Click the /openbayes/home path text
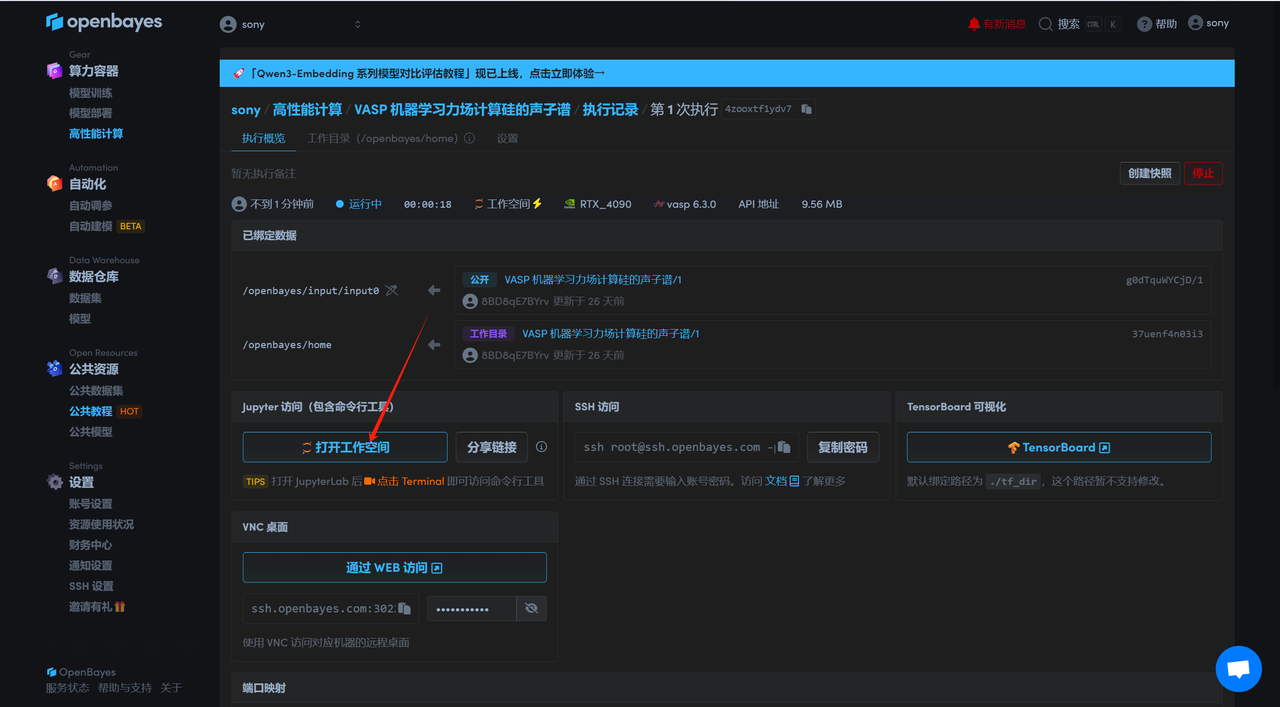 pos(287,345)
